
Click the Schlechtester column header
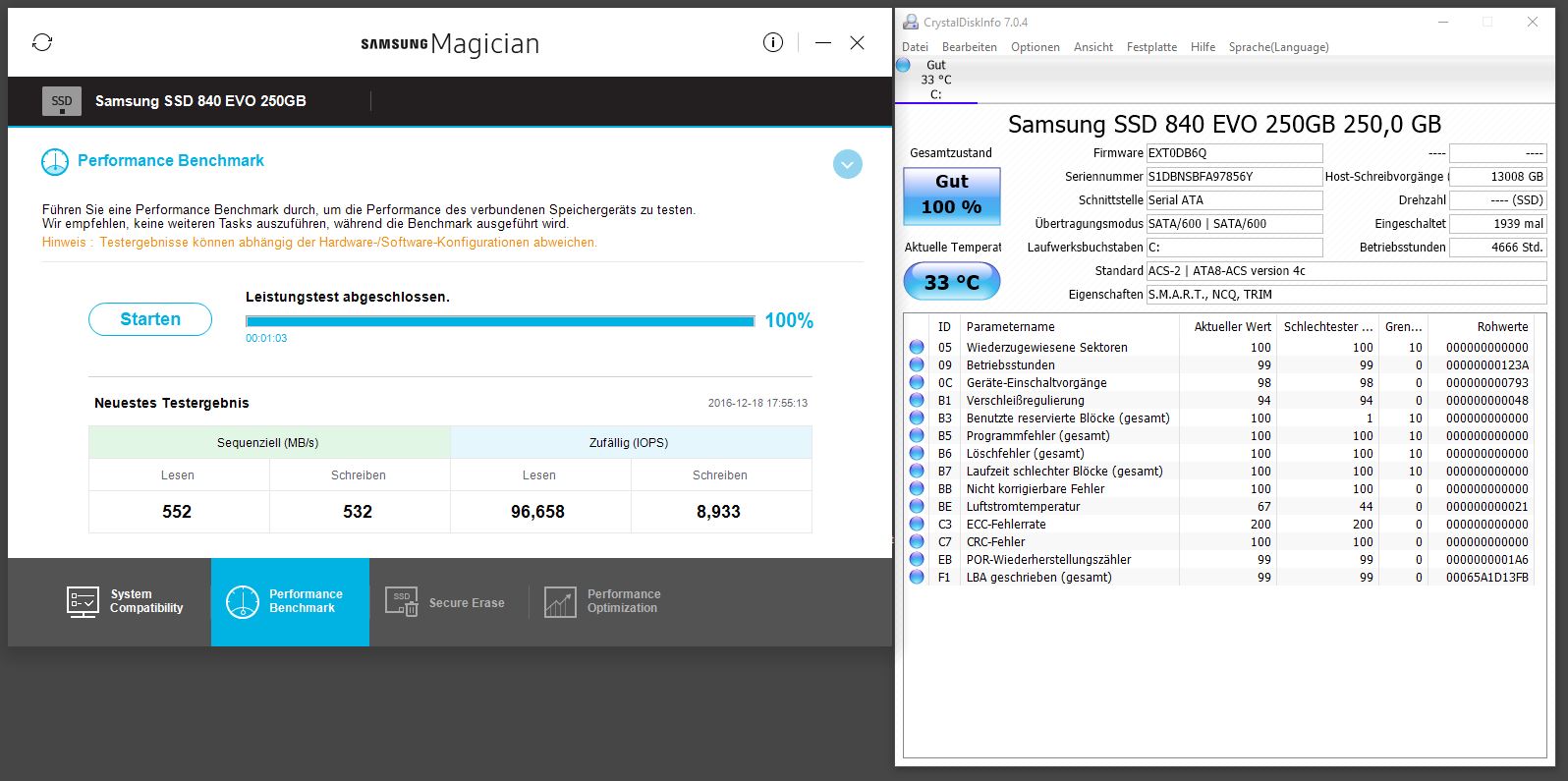(1327, 327)
